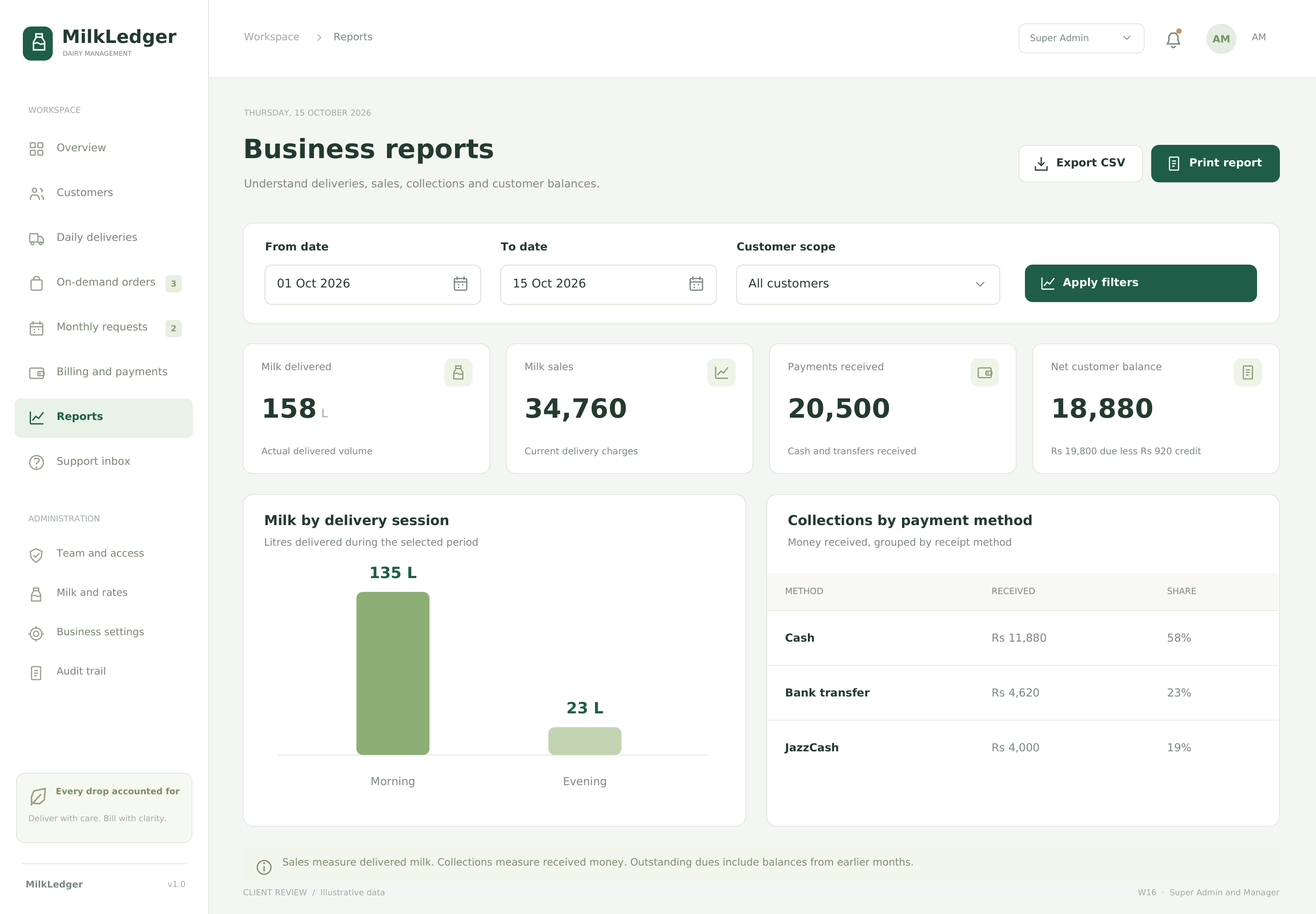Click the From date field 01 Oct 2026
The width and height of the screenshot is (1316, 914).
tap(372, 284)
